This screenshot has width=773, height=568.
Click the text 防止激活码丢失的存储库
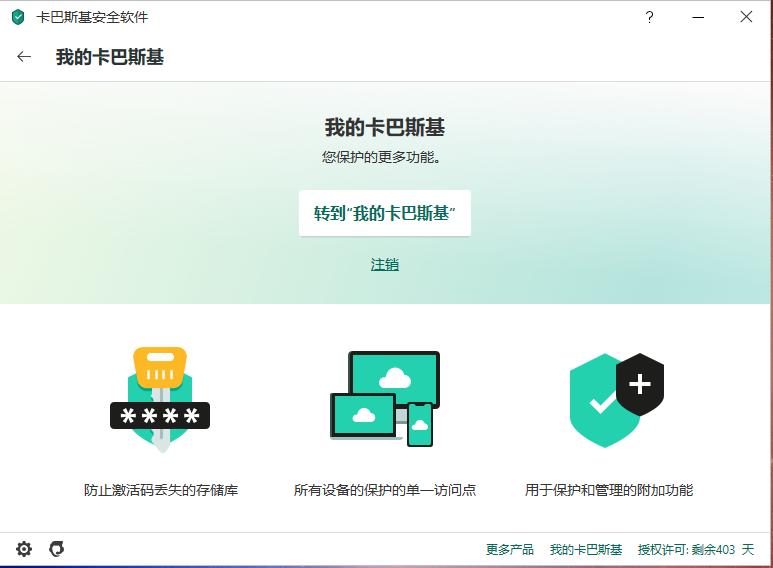pyautogui.click(x=161, y=490)
